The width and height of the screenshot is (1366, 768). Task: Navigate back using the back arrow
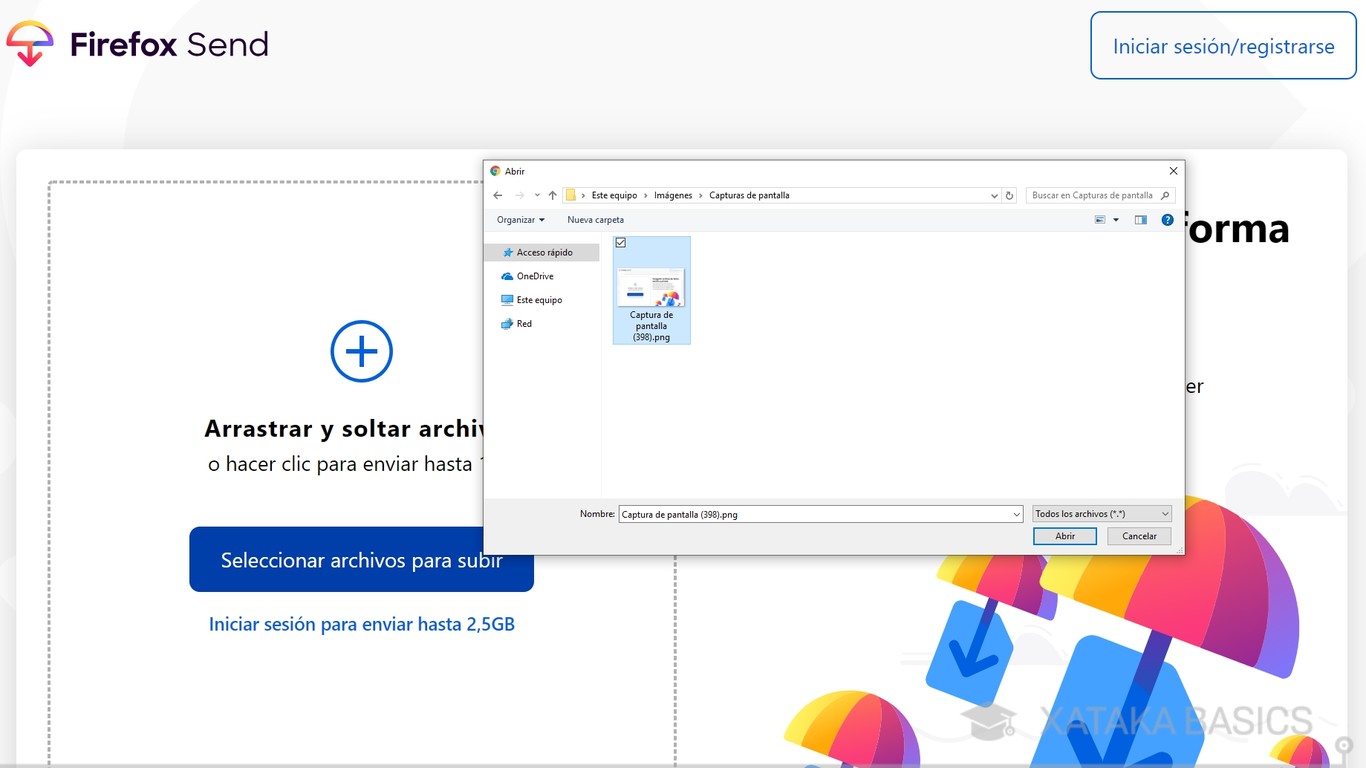[497, 195]
